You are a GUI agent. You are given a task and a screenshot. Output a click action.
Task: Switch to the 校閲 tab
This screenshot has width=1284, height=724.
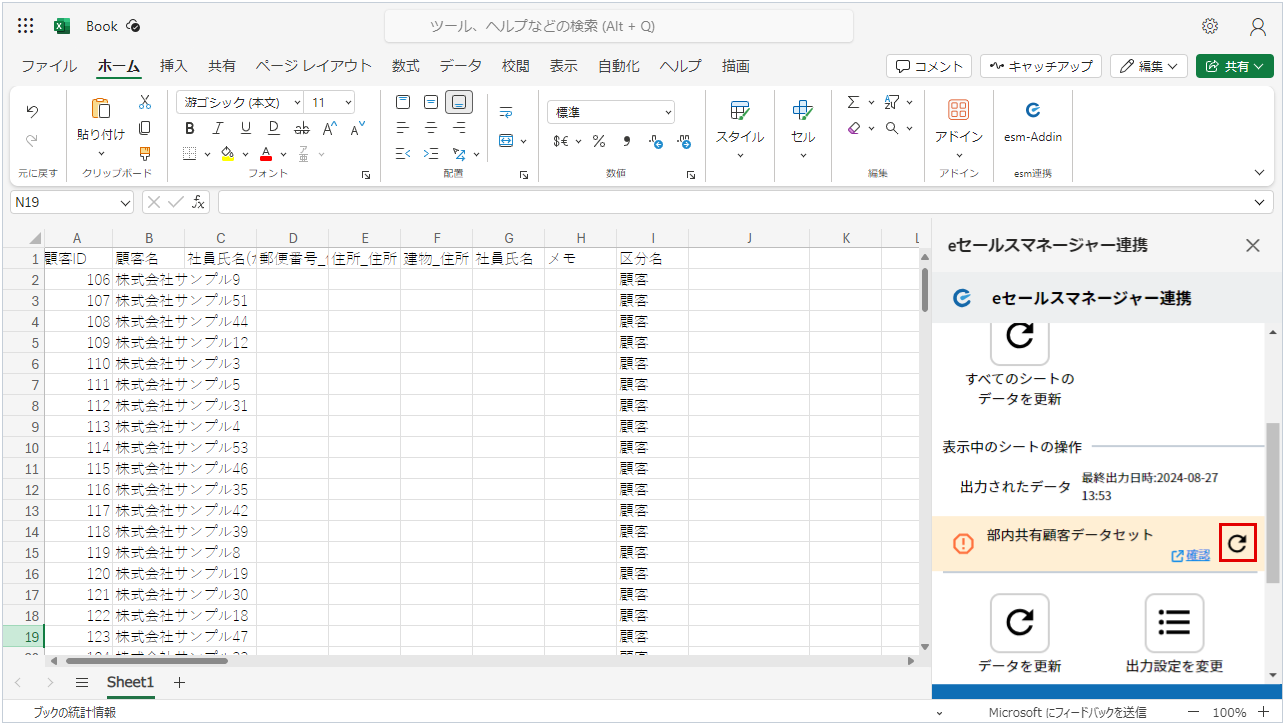516,66
